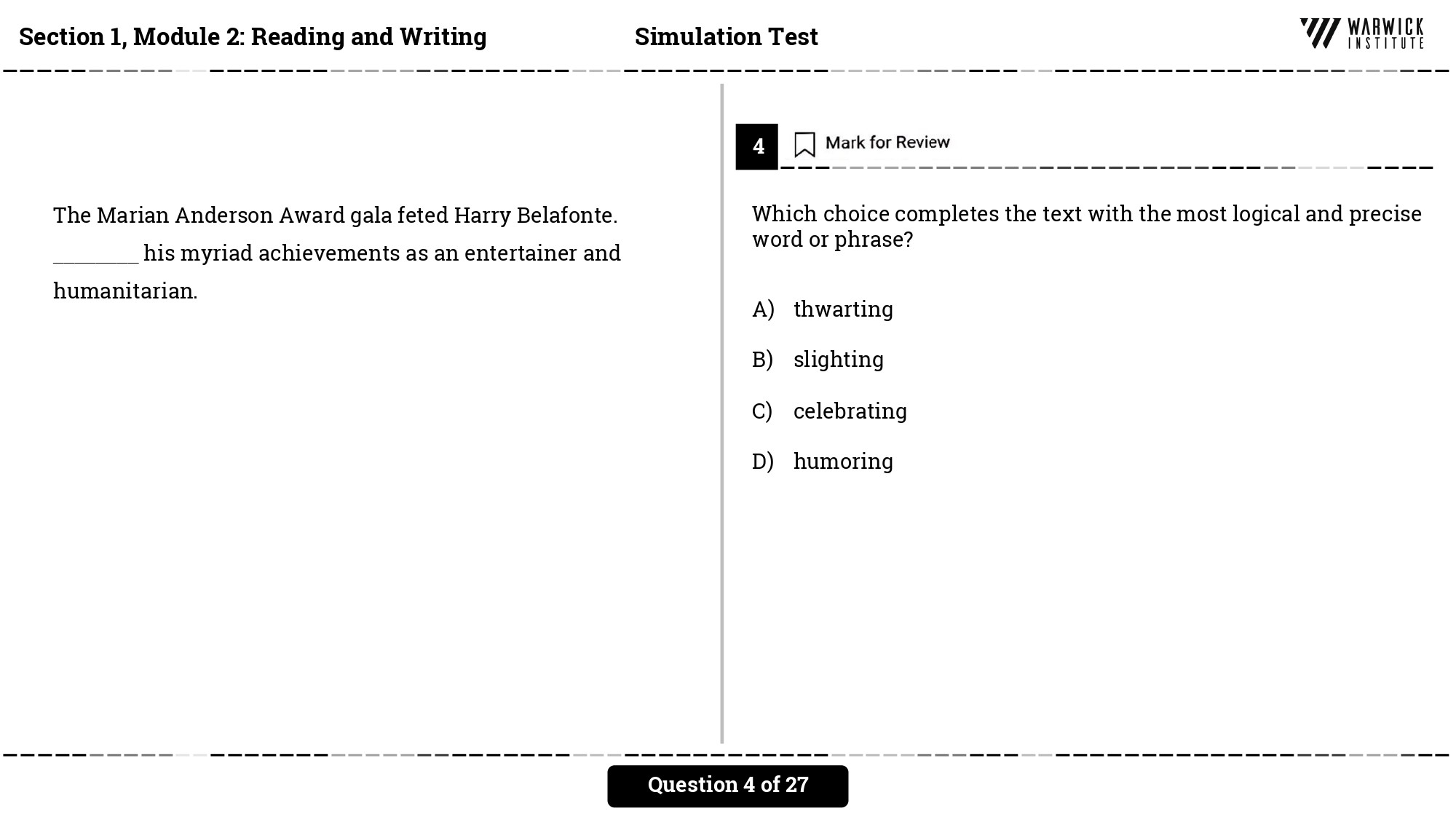Image resolution: width=1456 pixels, height=819 pixels.
Task: Click the bookmark icon beside Mark for Review
Action: (x=804, y=144)
